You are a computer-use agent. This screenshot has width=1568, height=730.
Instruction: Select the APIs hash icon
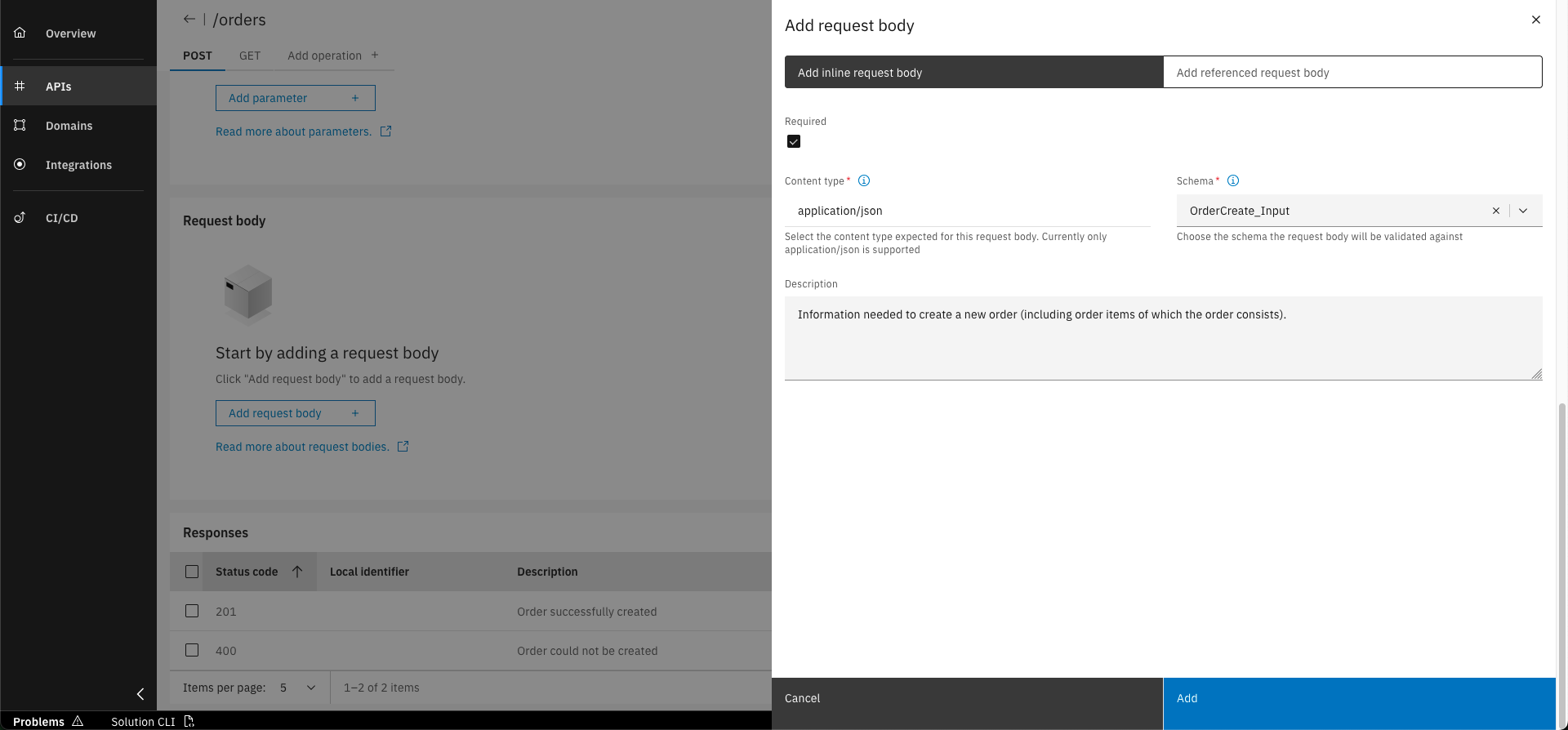pos(20,86)
